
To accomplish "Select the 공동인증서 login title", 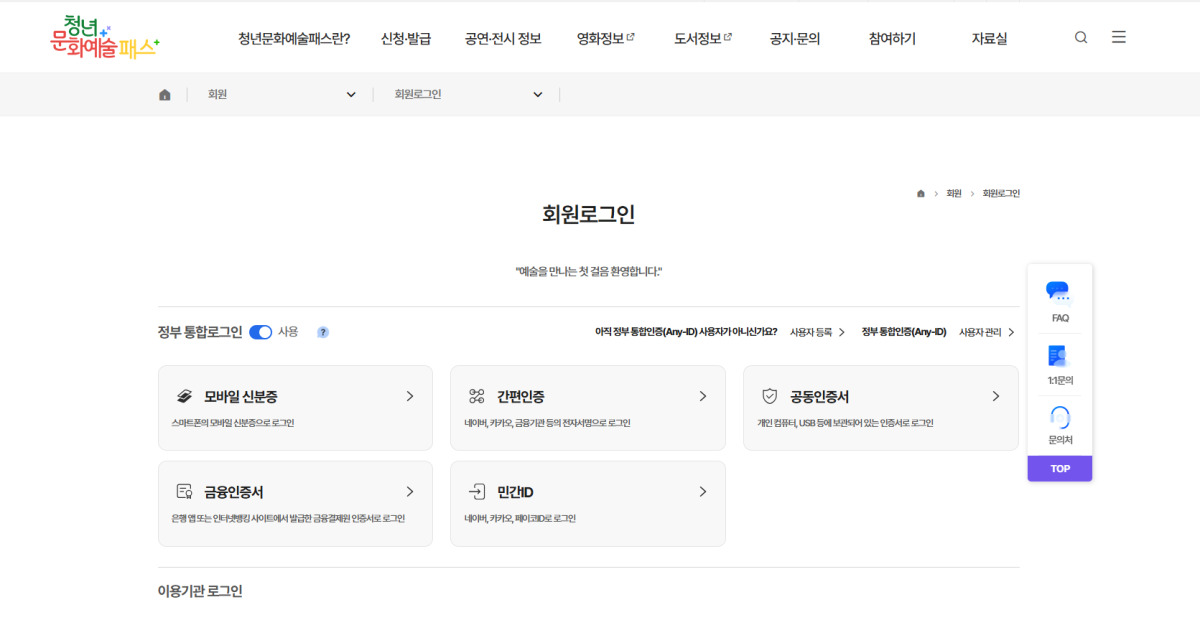I will pyautogui.click(x=819, y=397).
